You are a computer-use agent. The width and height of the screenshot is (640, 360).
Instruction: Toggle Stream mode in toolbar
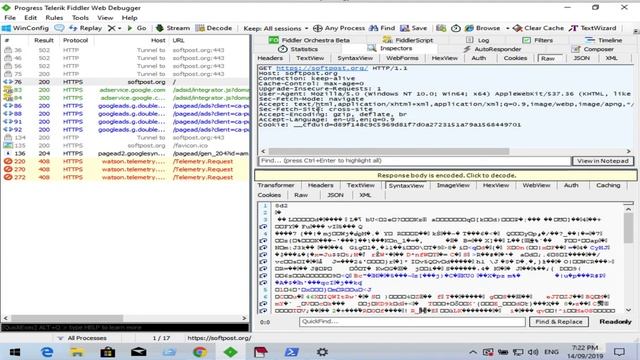[x=173, y=28]
